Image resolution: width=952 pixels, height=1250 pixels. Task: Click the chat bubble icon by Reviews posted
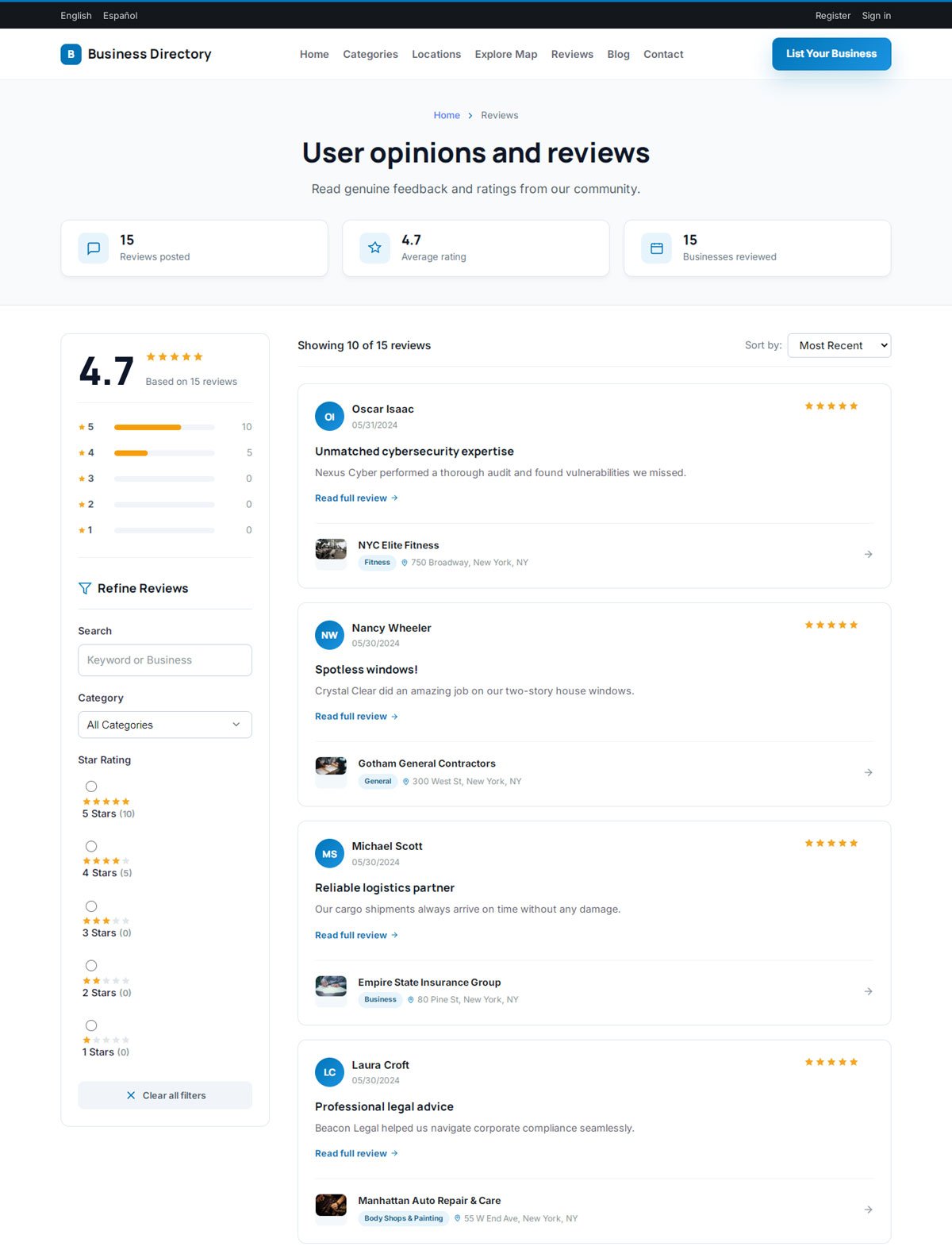click(94, 248)
